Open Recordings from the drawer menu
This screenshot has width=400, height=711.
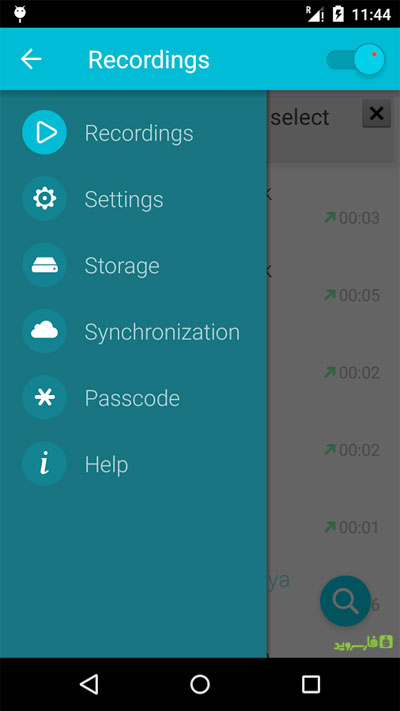pos(139,133)
